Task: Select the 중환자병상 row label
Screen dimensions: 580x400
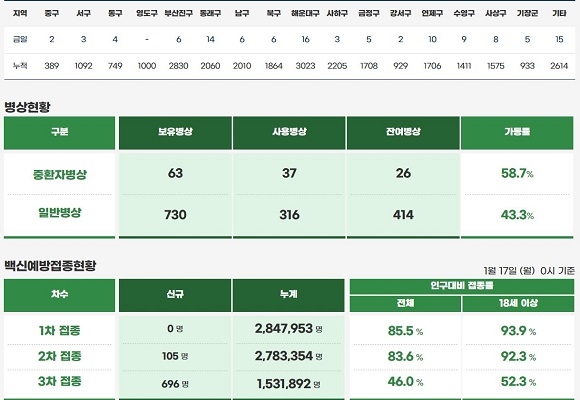Action: pos(60,174)
